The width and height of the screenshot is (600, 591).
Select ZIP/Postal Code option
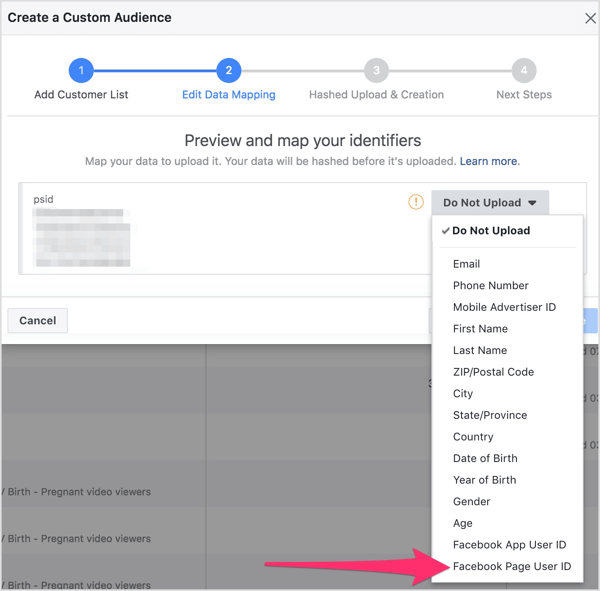click(493, 372)
